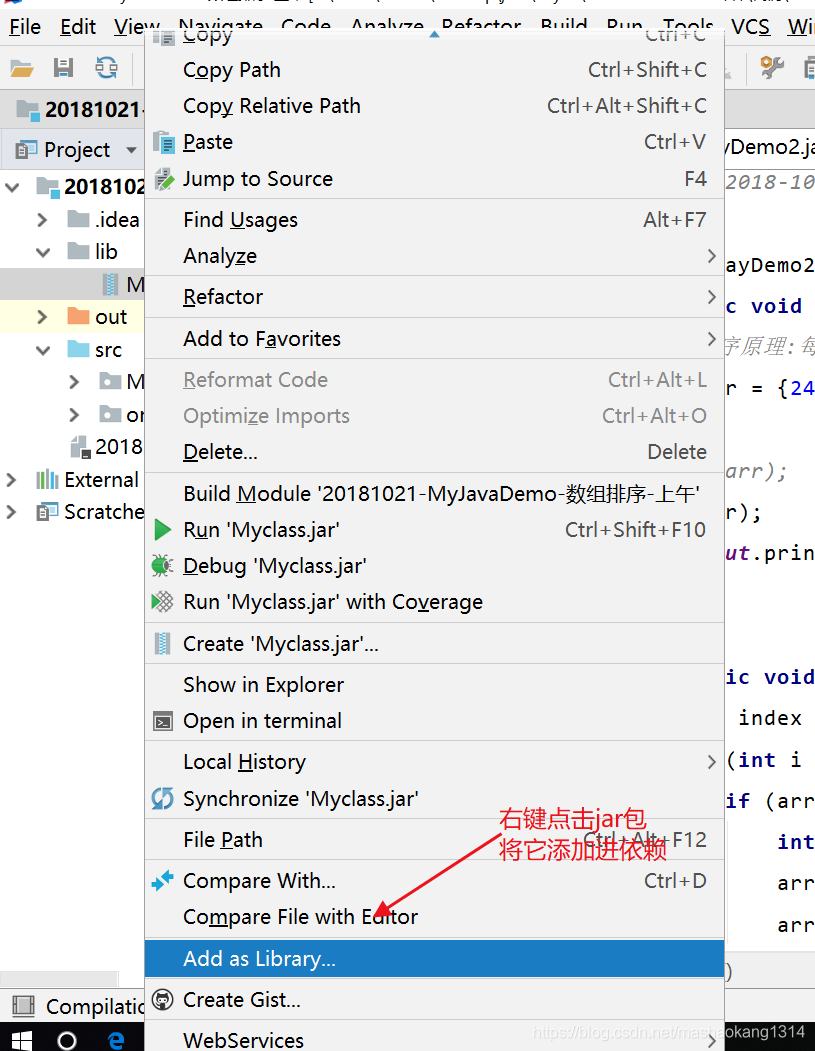Click the Open folder toolbar icon

[22, 68]
